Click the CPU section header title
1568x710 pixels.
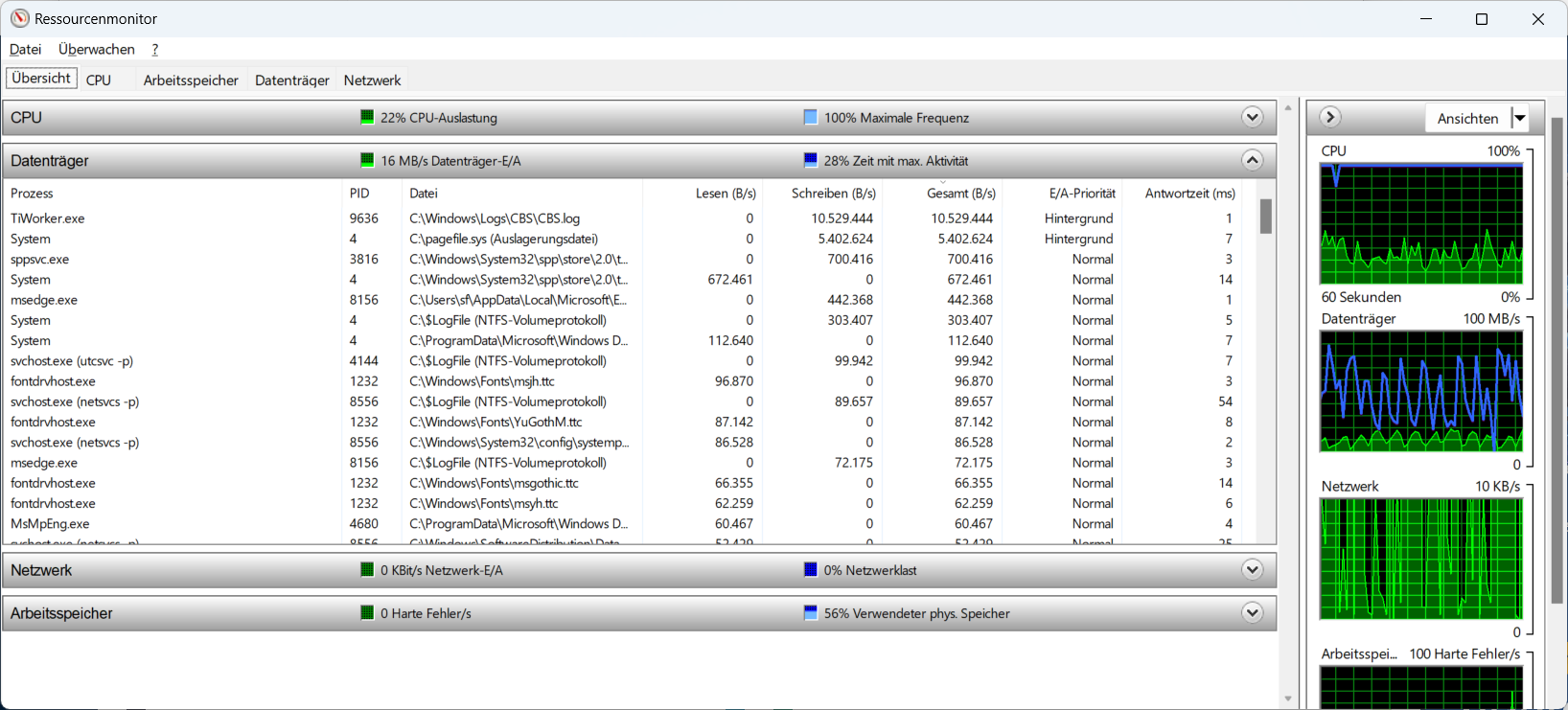[26, 117]
